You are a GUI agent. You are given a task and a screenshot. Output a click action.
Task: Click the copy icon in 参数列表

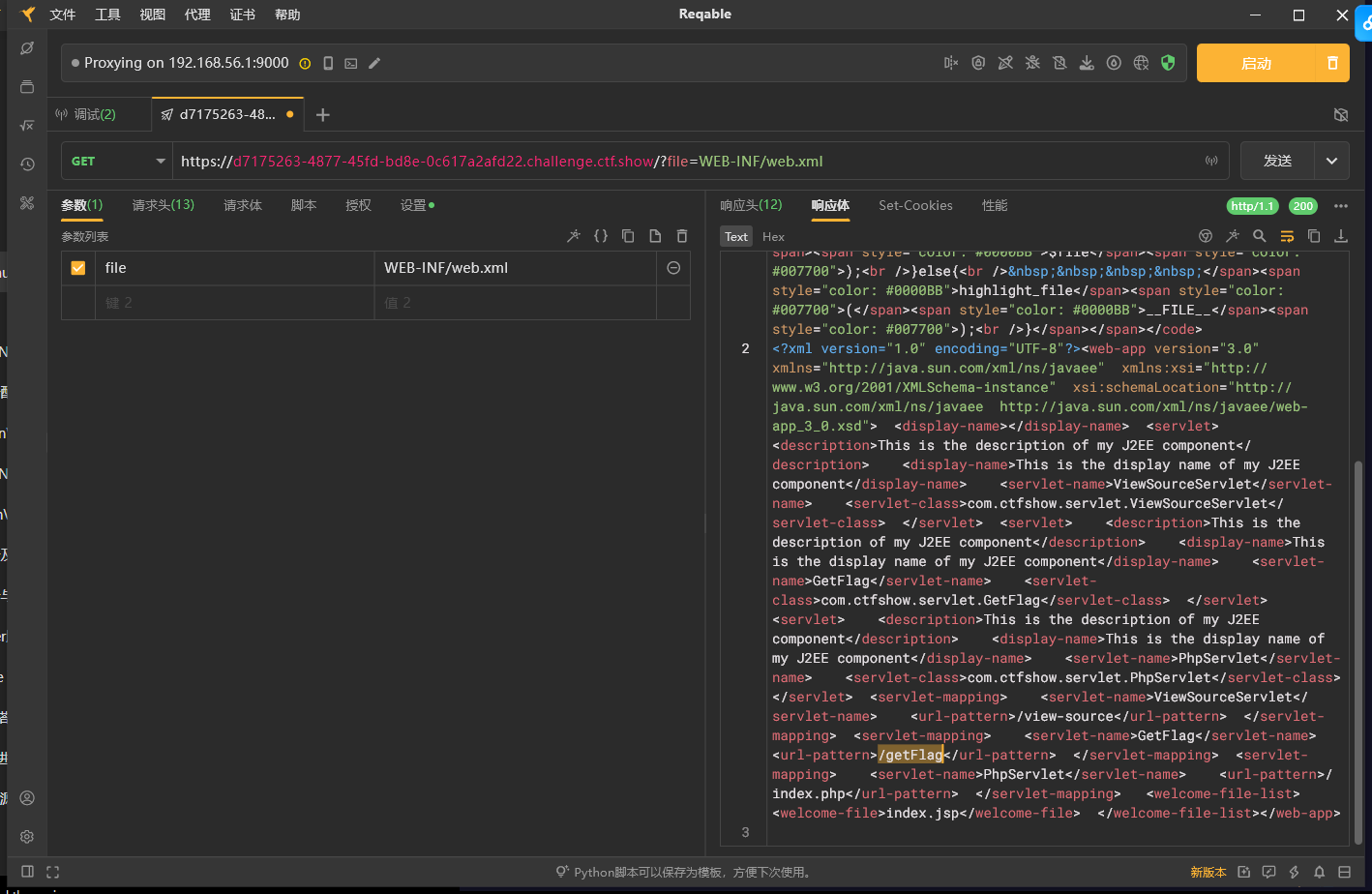click(x=628, y=236)
